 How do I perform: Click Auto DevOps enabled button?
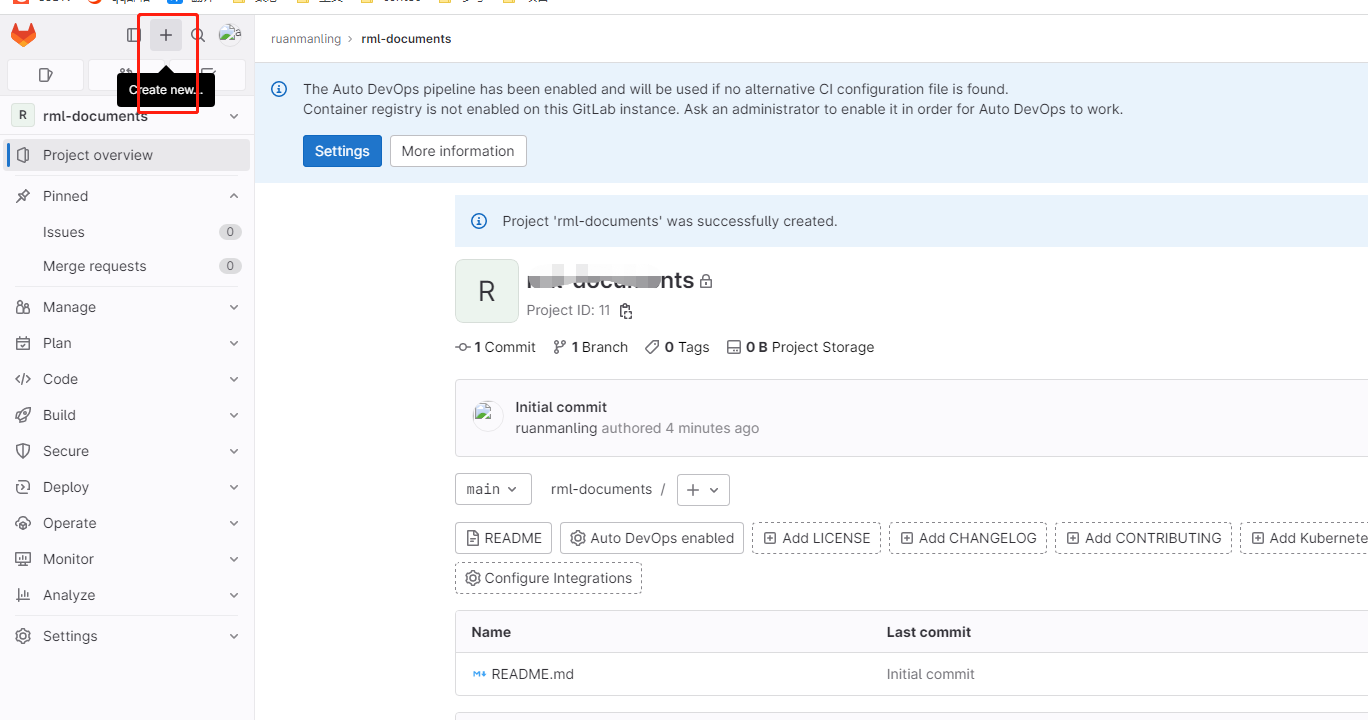coord(652,538)
